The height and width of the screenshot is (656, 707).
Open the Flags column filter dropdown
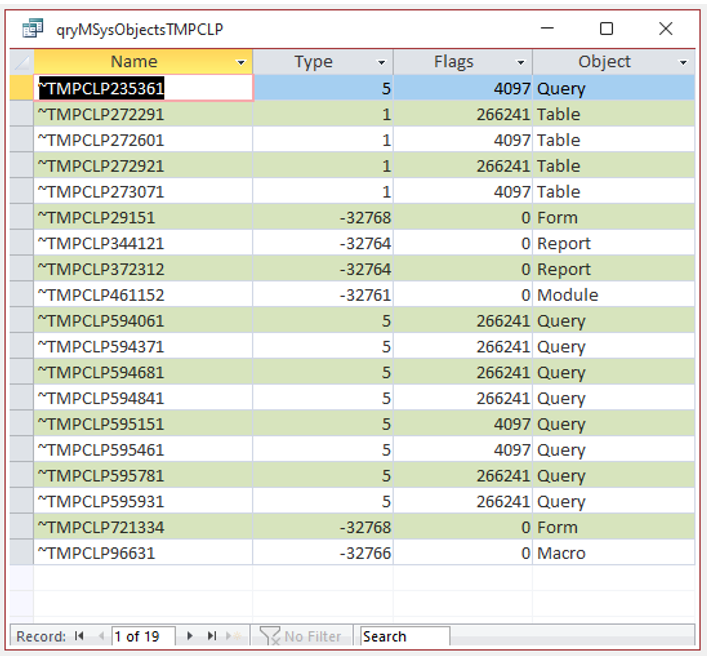521,63
